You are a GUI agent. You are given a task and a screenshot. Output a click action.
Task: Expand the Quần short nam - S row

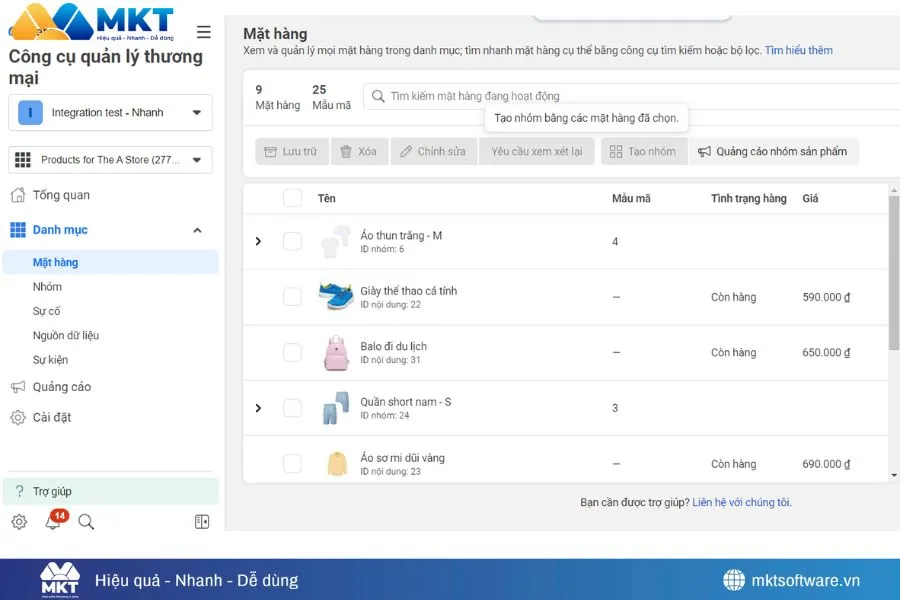[258, 407]
